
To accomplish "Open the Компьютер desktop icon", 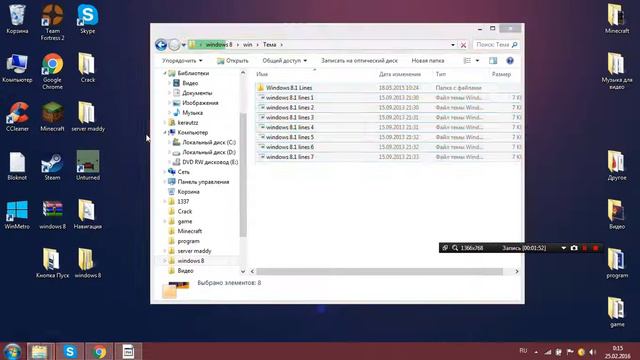I will tap(17, 68).
